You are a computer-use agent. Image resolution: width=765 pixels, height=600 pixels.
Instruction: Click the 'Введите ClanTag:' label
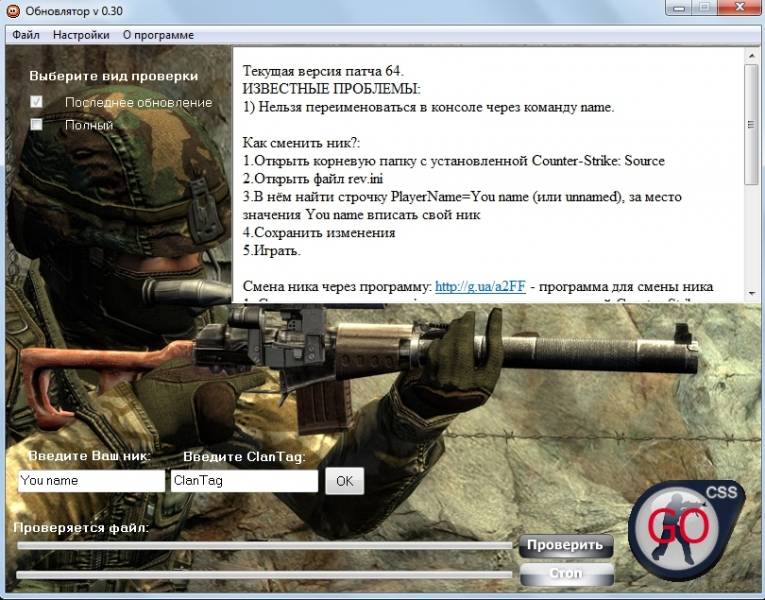(x=244, y=457)
